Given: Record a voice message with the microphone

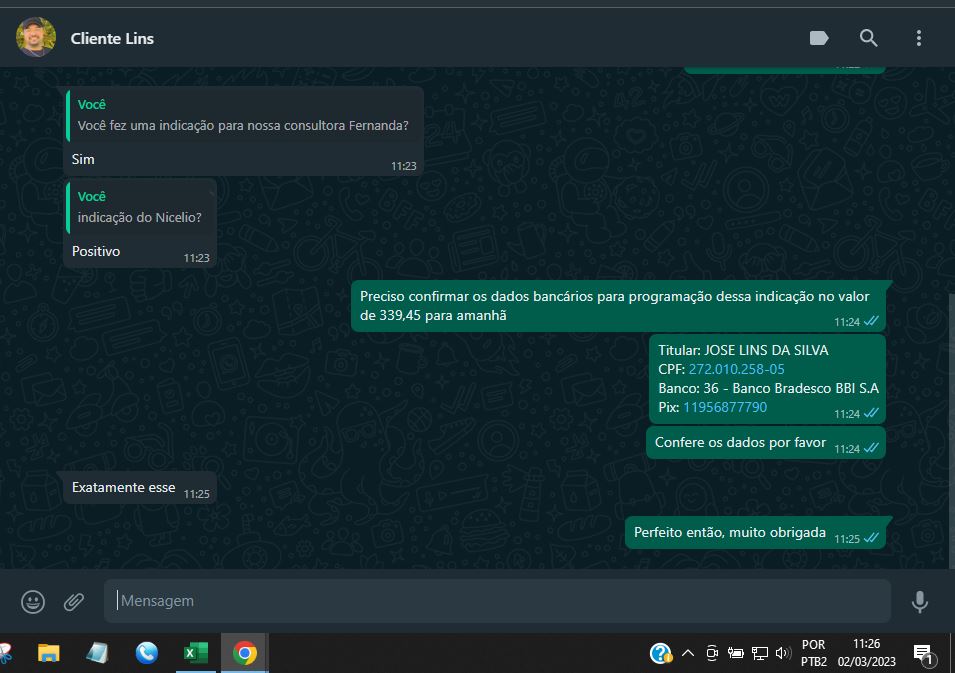Looking at the screenshot, I should click(x=919, y=601).
